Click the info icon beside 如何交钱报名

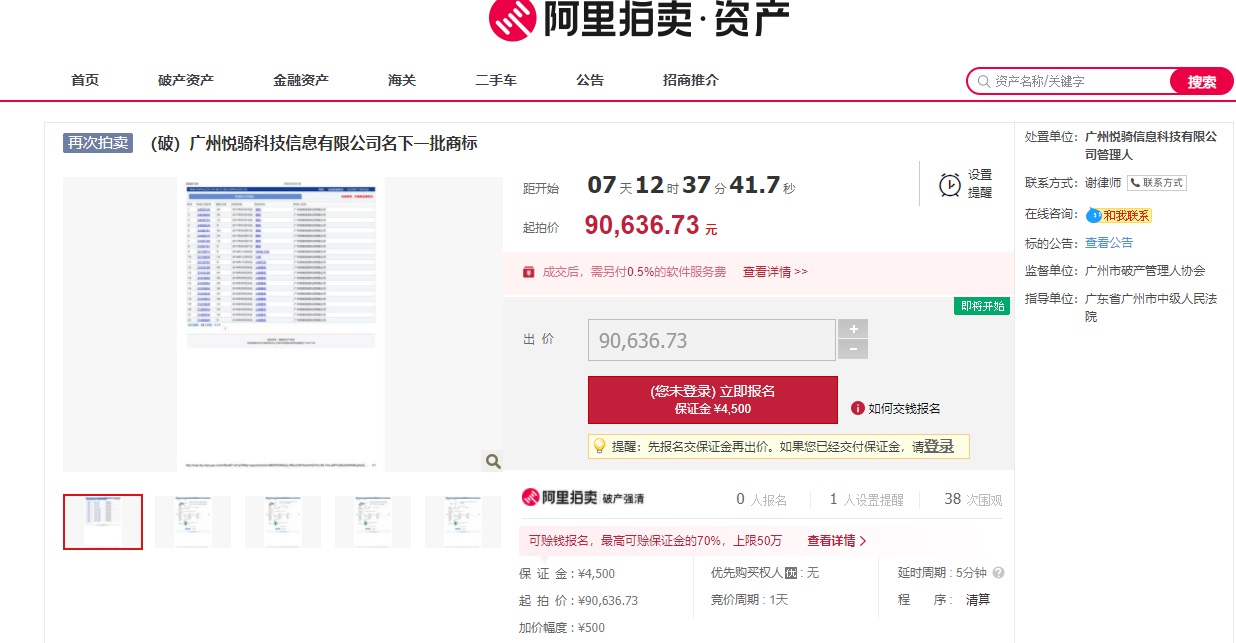pyautogui.click(x=857, y=408)
